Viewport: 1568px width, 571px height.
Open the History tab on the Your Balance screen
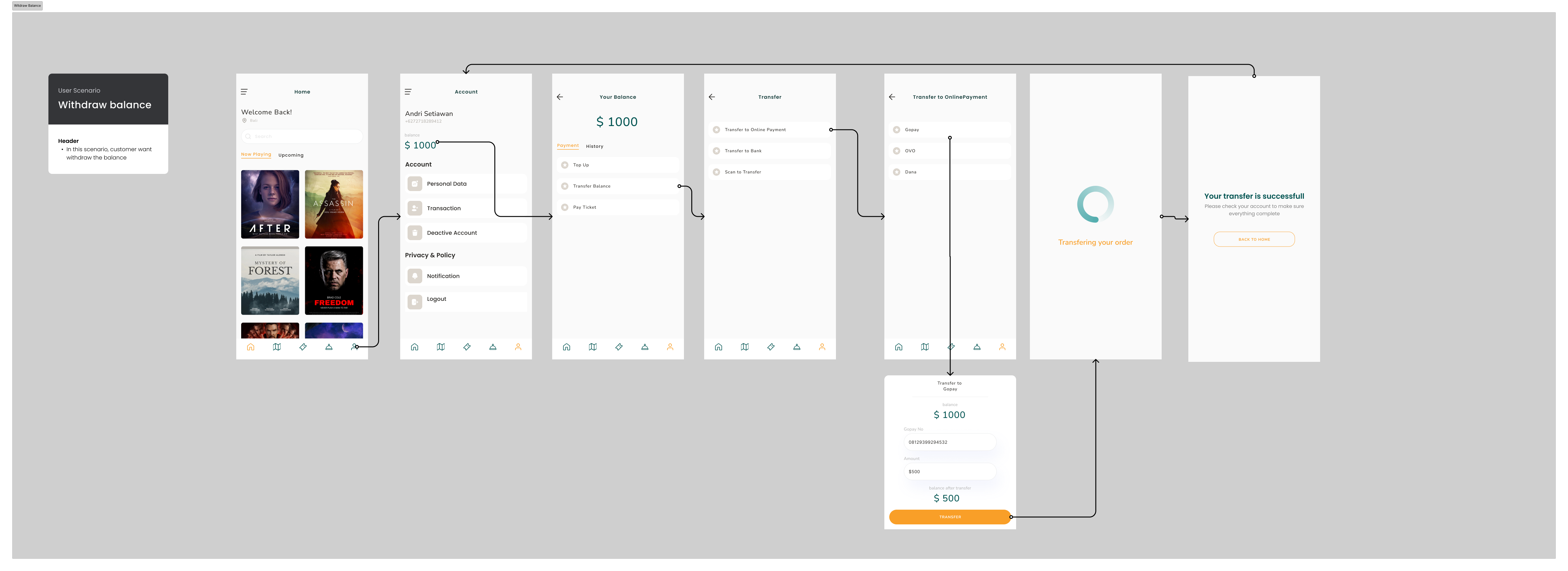[595, 146]
